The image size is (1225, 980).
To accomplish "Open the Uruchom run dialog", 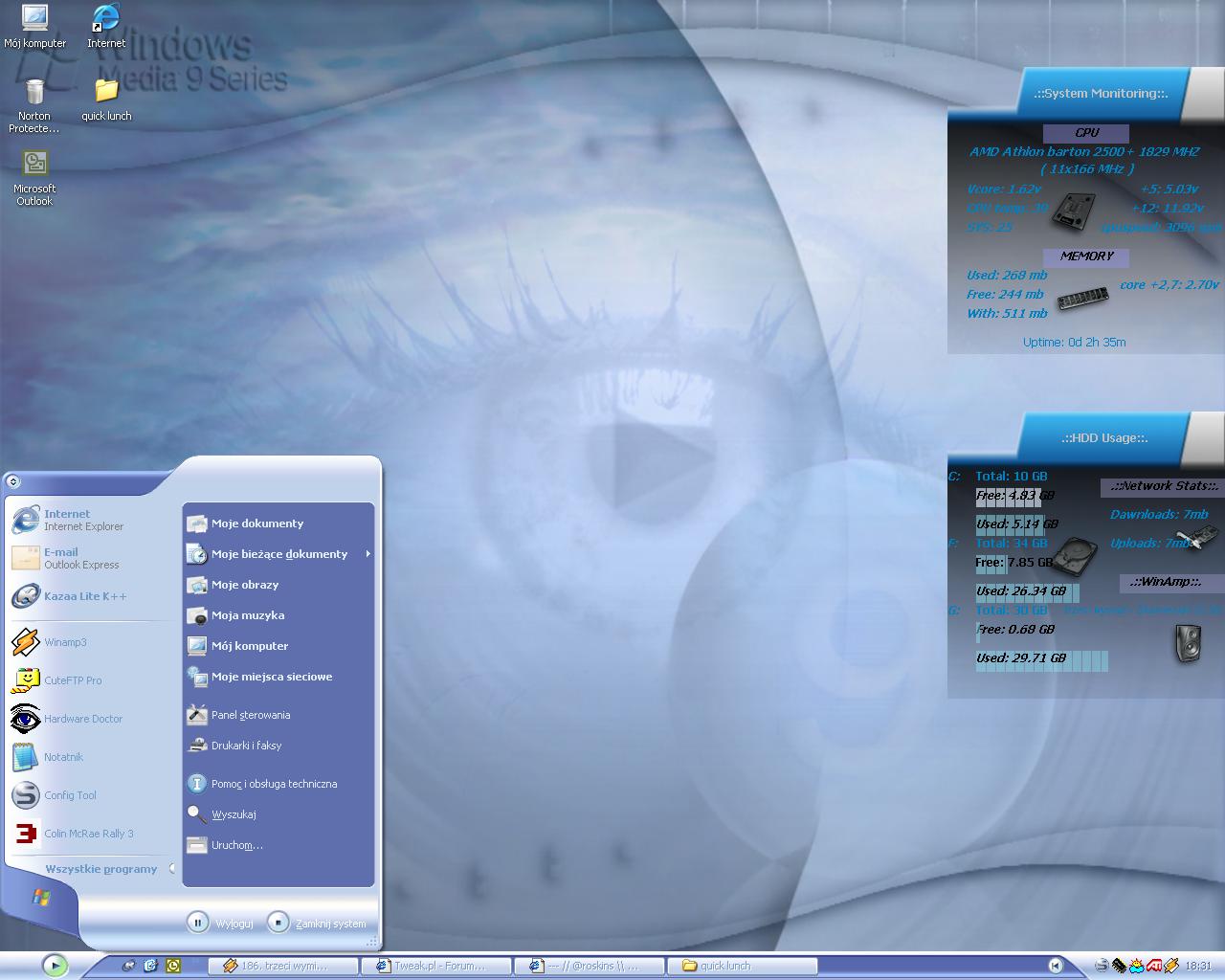I will coord(278,845).
